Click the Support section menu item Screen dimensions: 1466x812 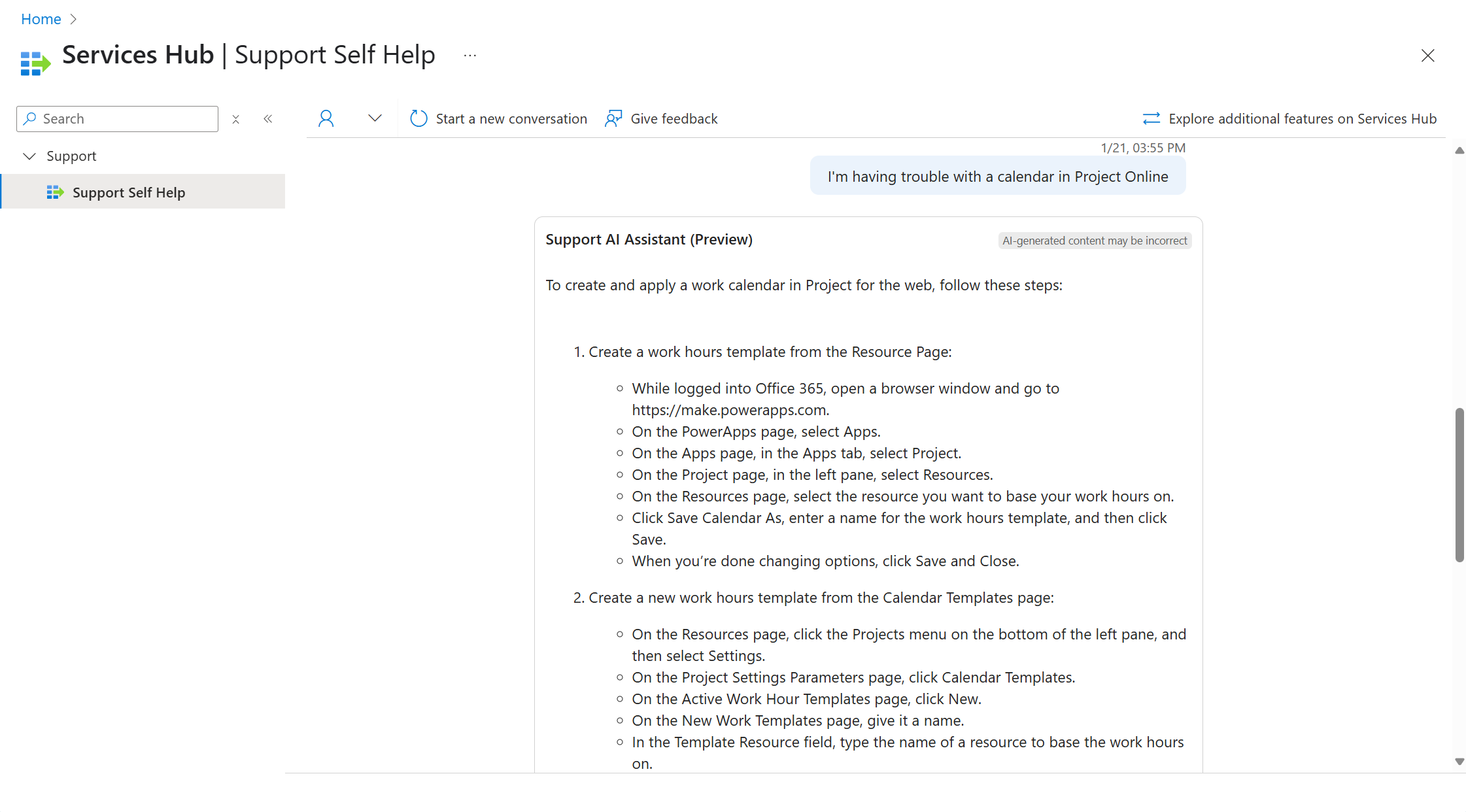(x=72, y=156)
